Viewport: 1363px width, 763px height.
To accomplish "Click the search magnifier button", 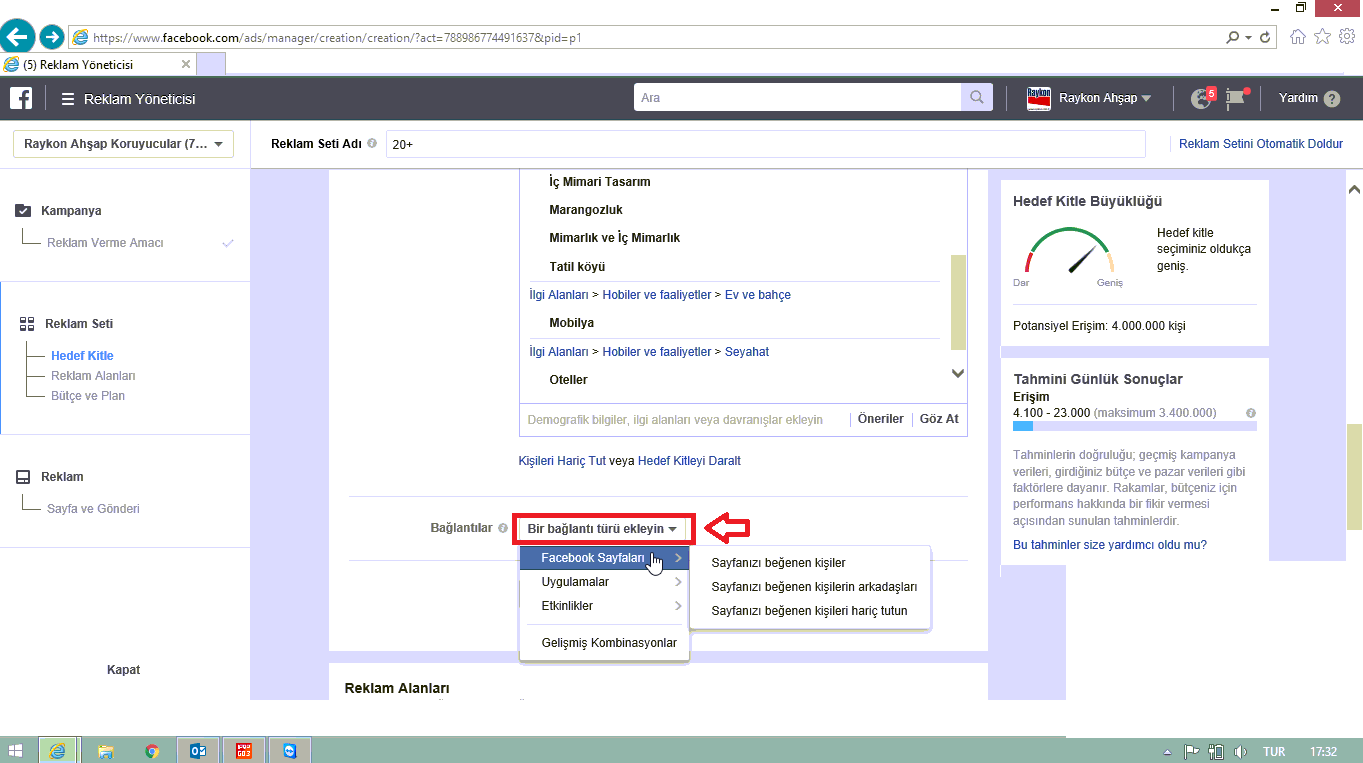I will click(975, 98).
